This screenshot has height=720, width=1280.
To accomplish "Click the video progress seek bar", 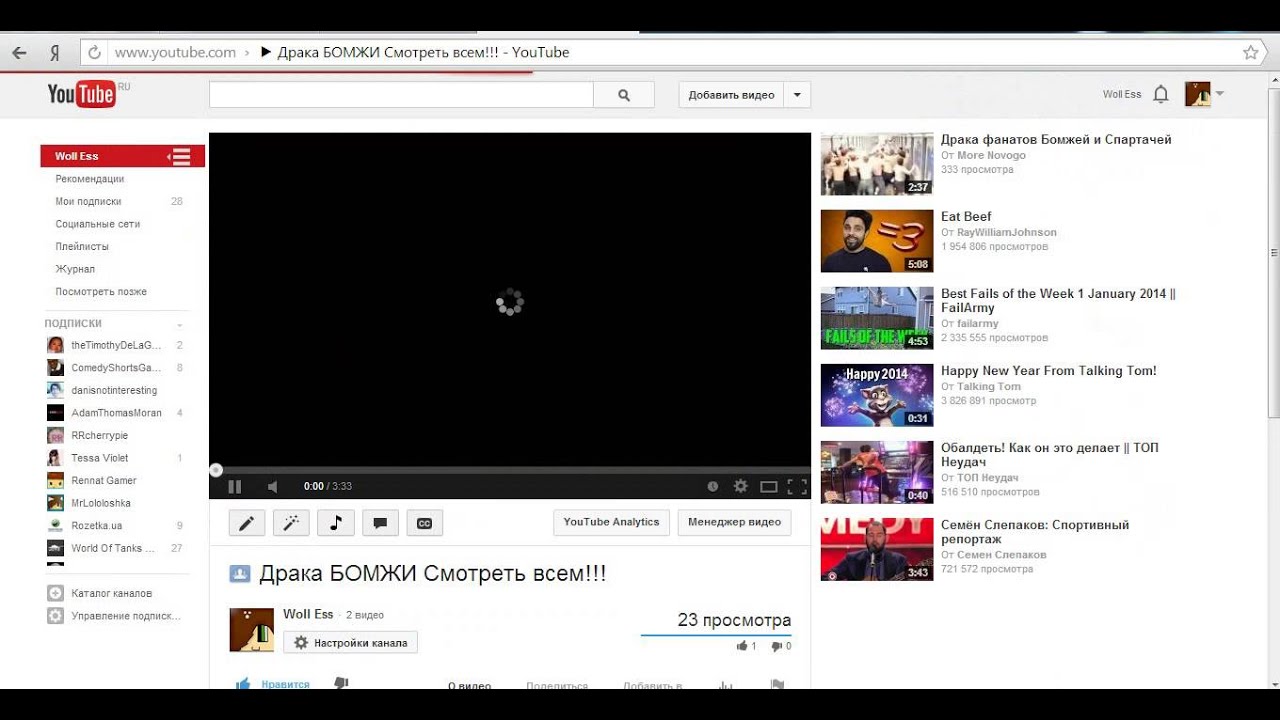I will [510, 470].
